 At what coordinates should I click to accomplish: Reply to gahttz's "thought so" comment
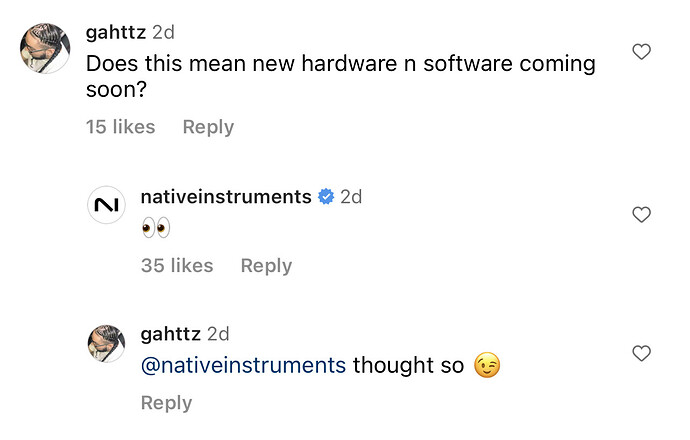(166, 402)
